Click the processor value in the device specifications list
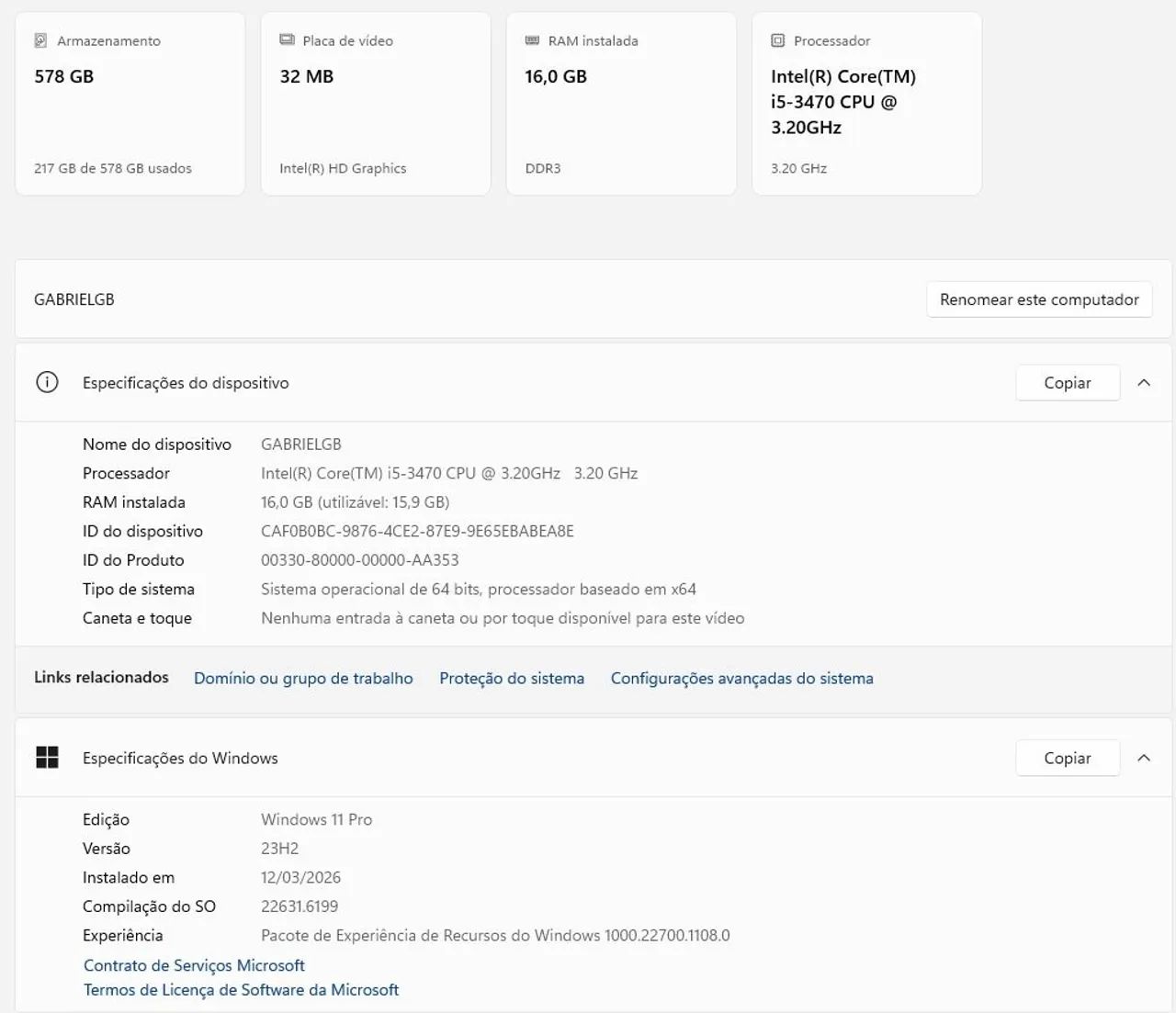Image resolution: width=1176 pixels, height=1013 pixels. click(x=449, y=473)
